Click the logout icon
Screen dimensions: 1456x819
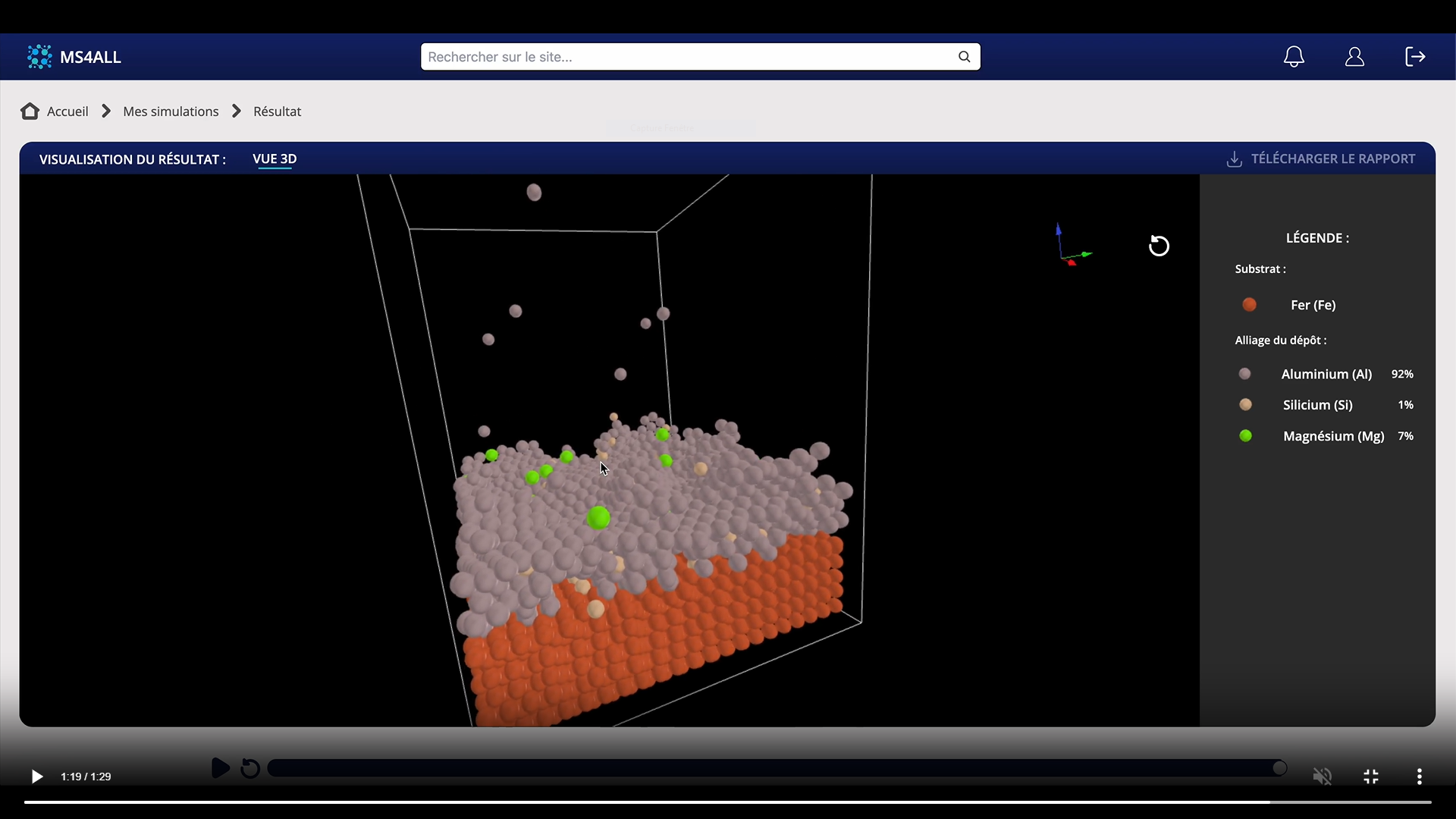click(x=1415, y=57)
